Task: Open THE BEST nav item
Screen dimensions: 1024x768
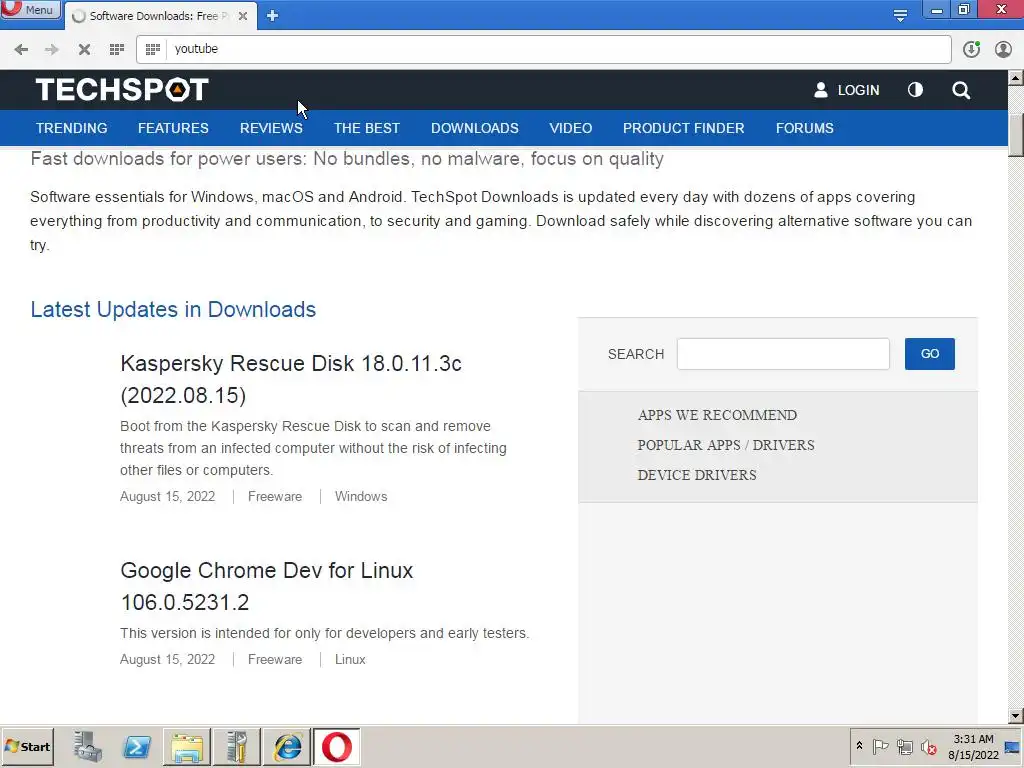Action: click(x=366, y=128)
